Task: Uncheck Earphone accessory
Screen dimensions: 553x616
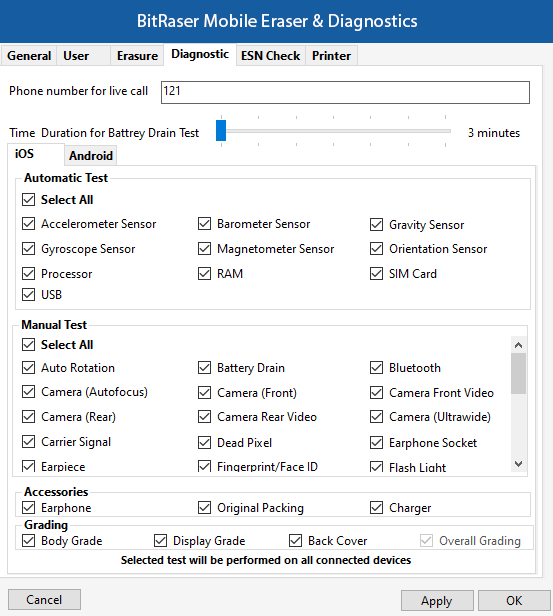Action: pyautogui.click(x=28, y=508)
